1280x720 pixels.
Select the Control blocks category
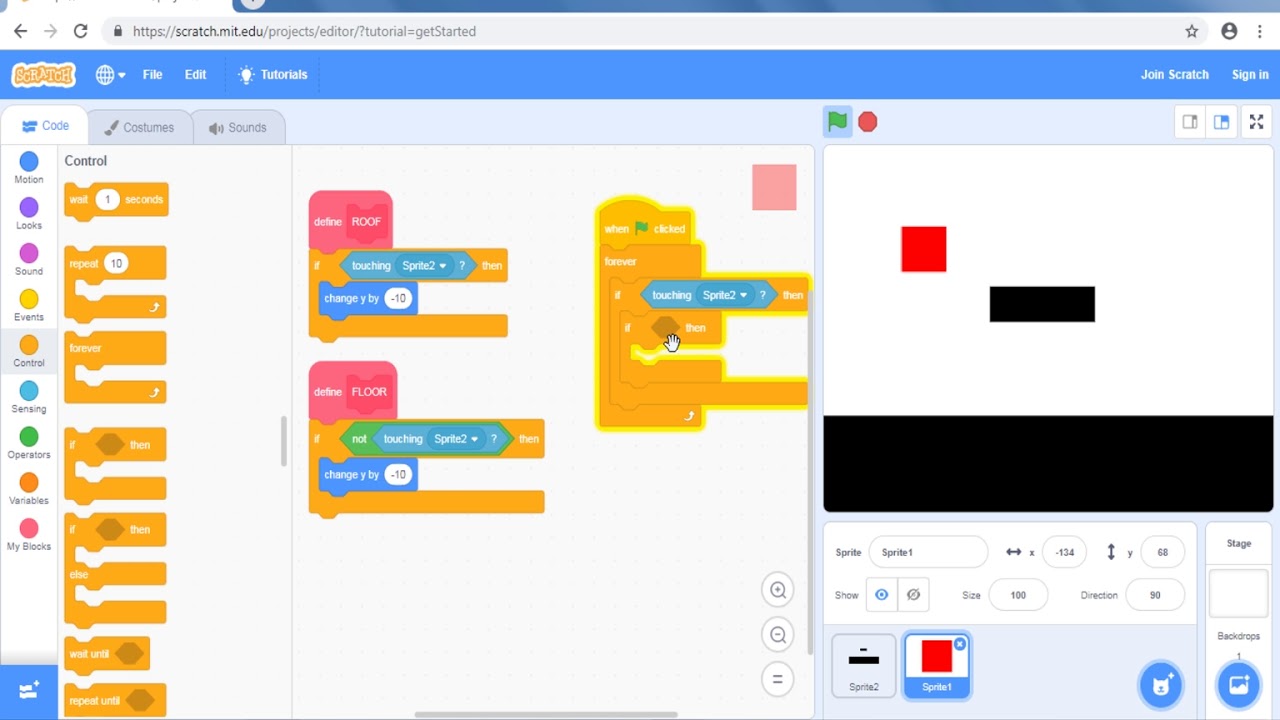(29, 352)
